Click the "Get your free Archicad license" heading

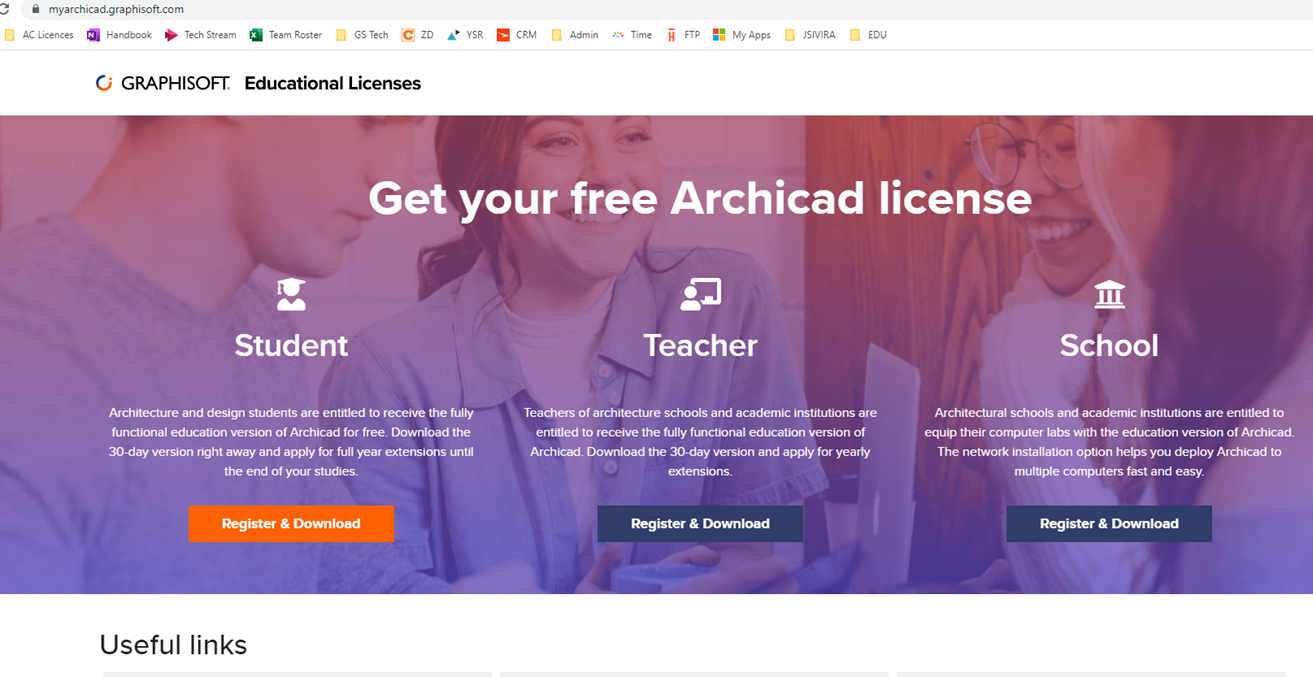click(x=700, y=198)
